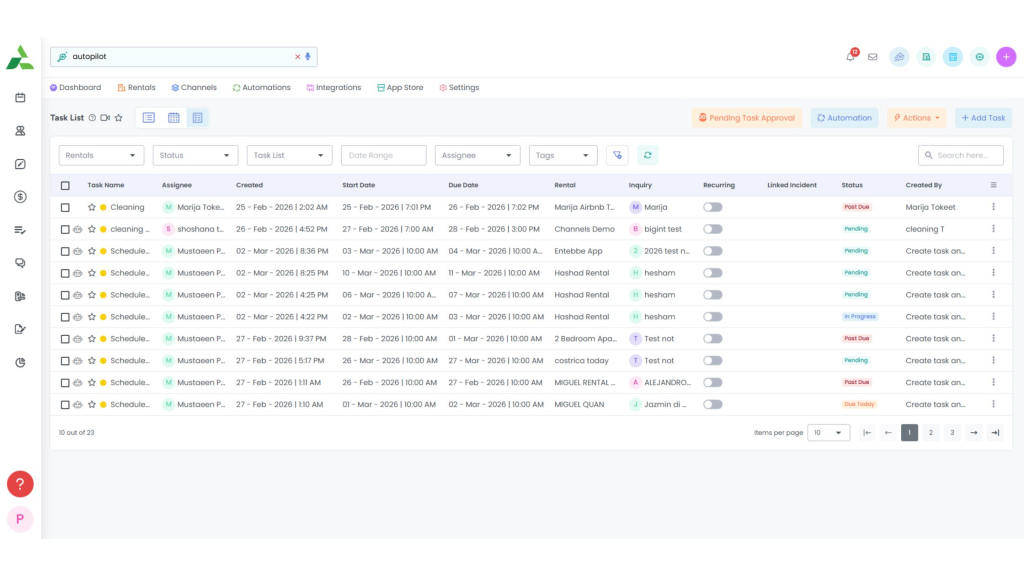Open the compass edit sidebar icon

(x=20, y=164)
